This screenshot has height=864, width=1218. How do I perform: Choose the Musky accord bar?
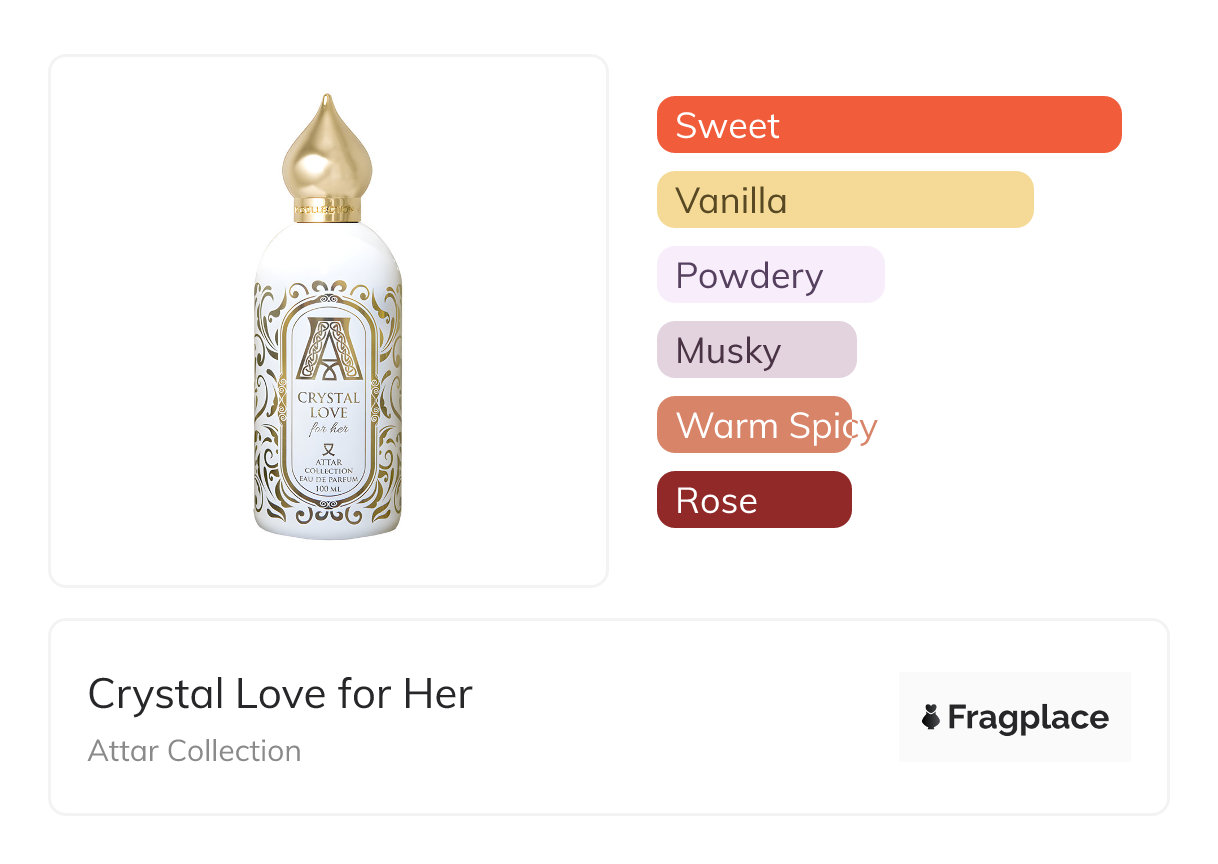(756, 350)
